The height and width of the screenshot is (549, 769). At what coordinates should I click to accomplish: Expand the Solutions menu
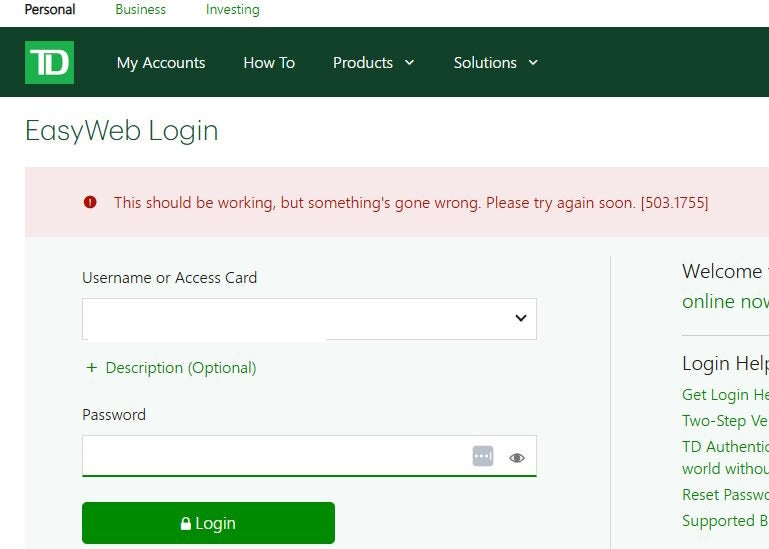[496, 62]
